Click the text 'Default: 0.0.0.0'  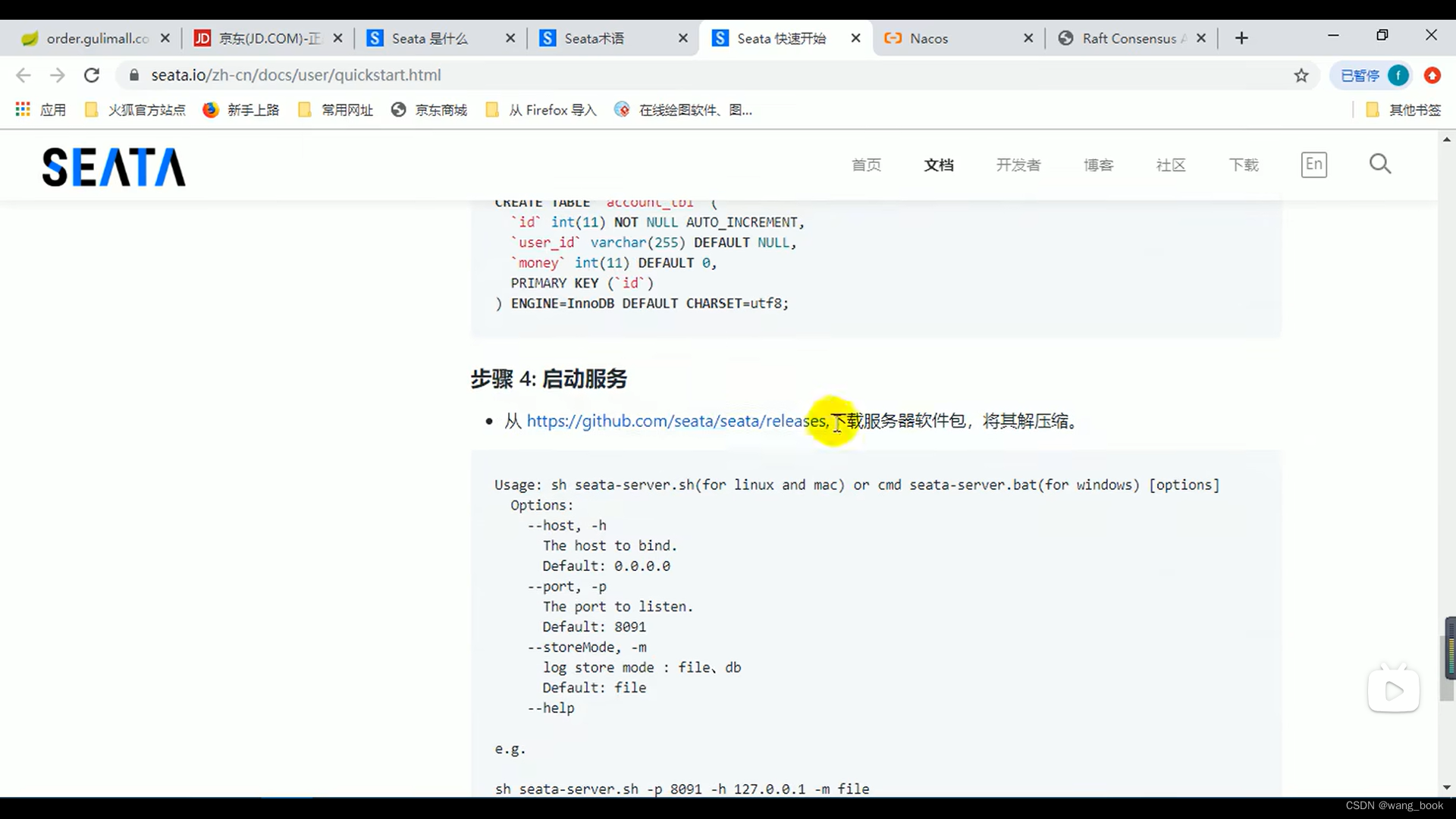pyautogui.click(x=606, y=566)
